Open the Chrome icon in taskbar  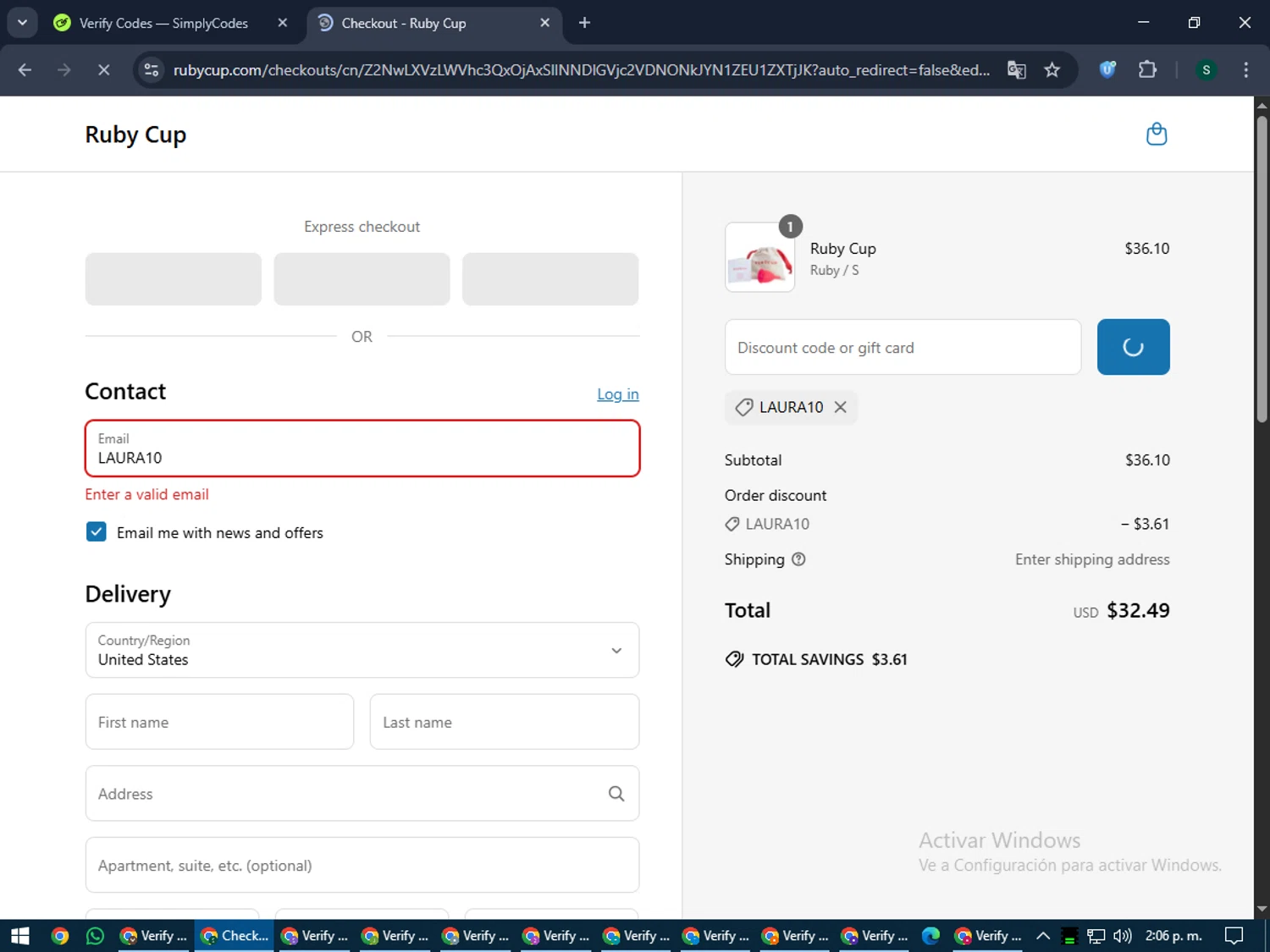click(60, 936)
